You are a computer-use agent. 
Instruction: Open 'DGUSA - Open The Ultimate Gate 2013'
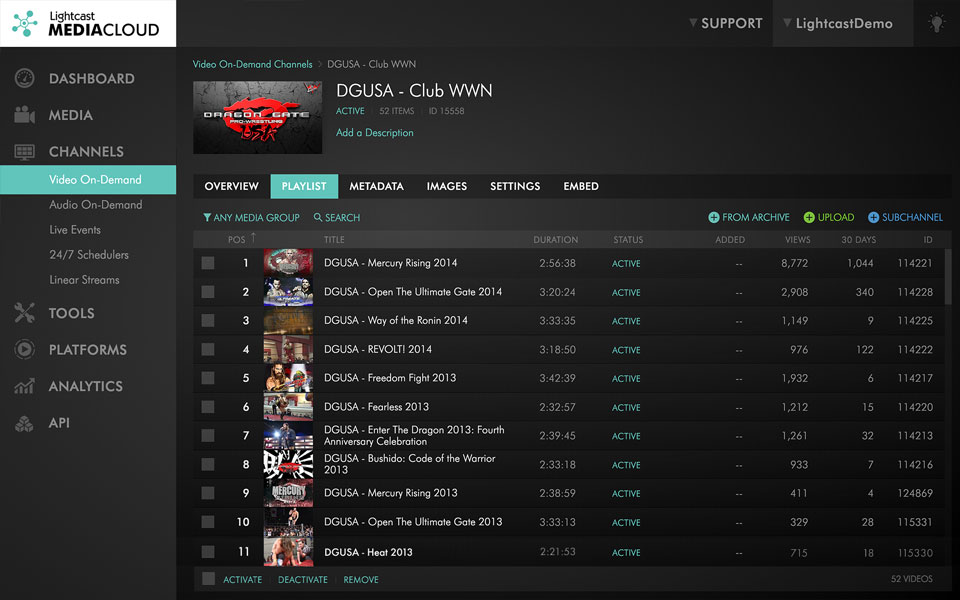413,522
